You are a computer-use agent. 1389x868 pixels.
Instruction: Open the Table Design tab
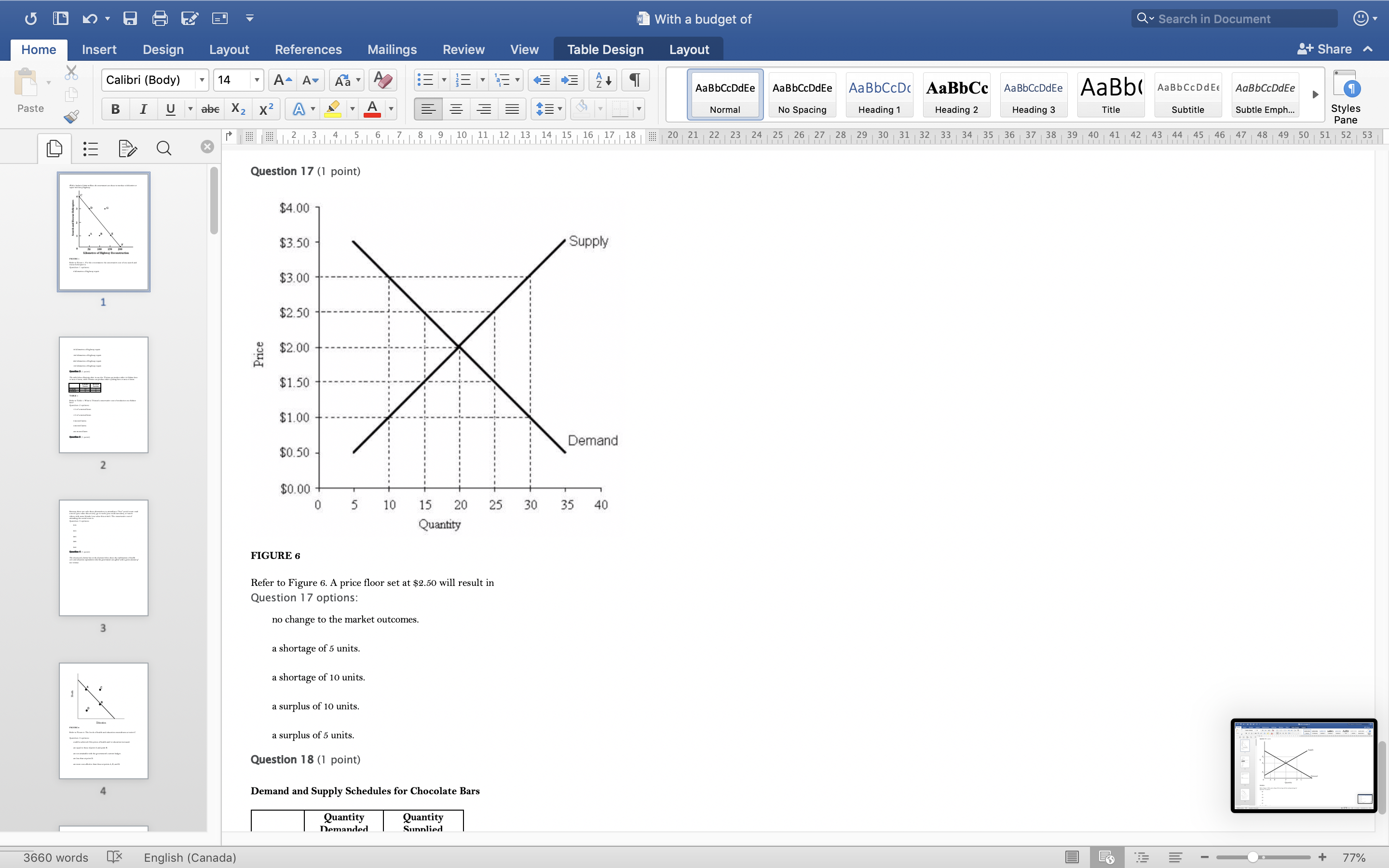[x=605, y=49]
